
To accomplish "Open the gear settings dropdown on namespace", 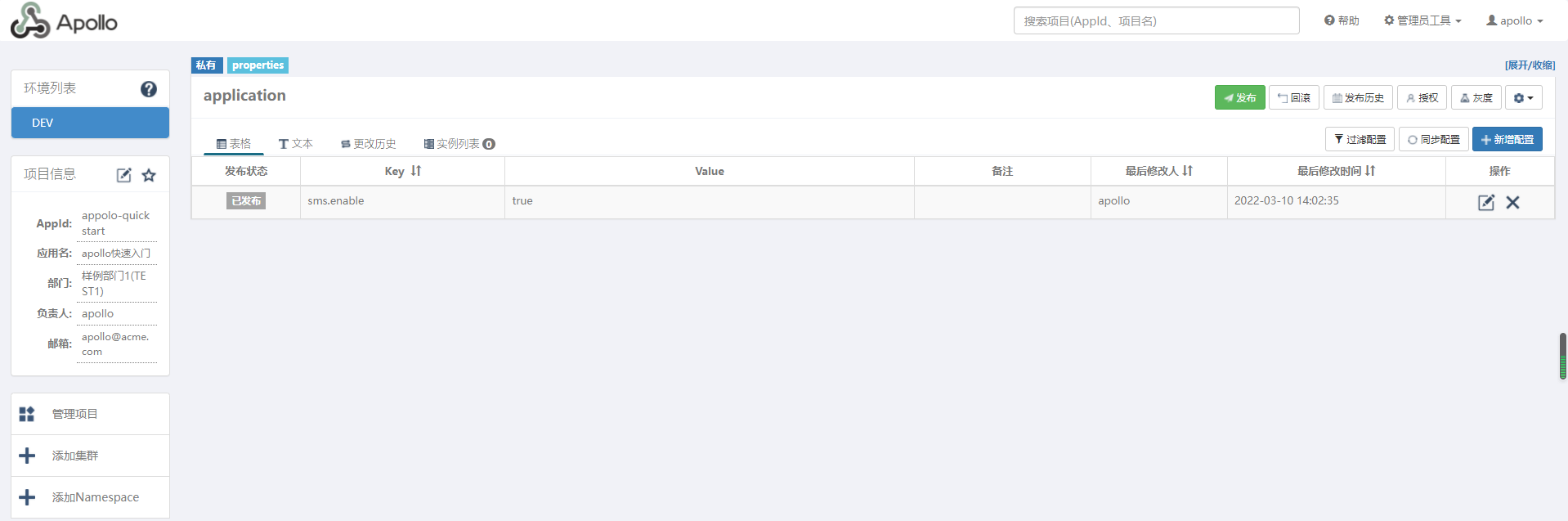I will (1523, 98).
